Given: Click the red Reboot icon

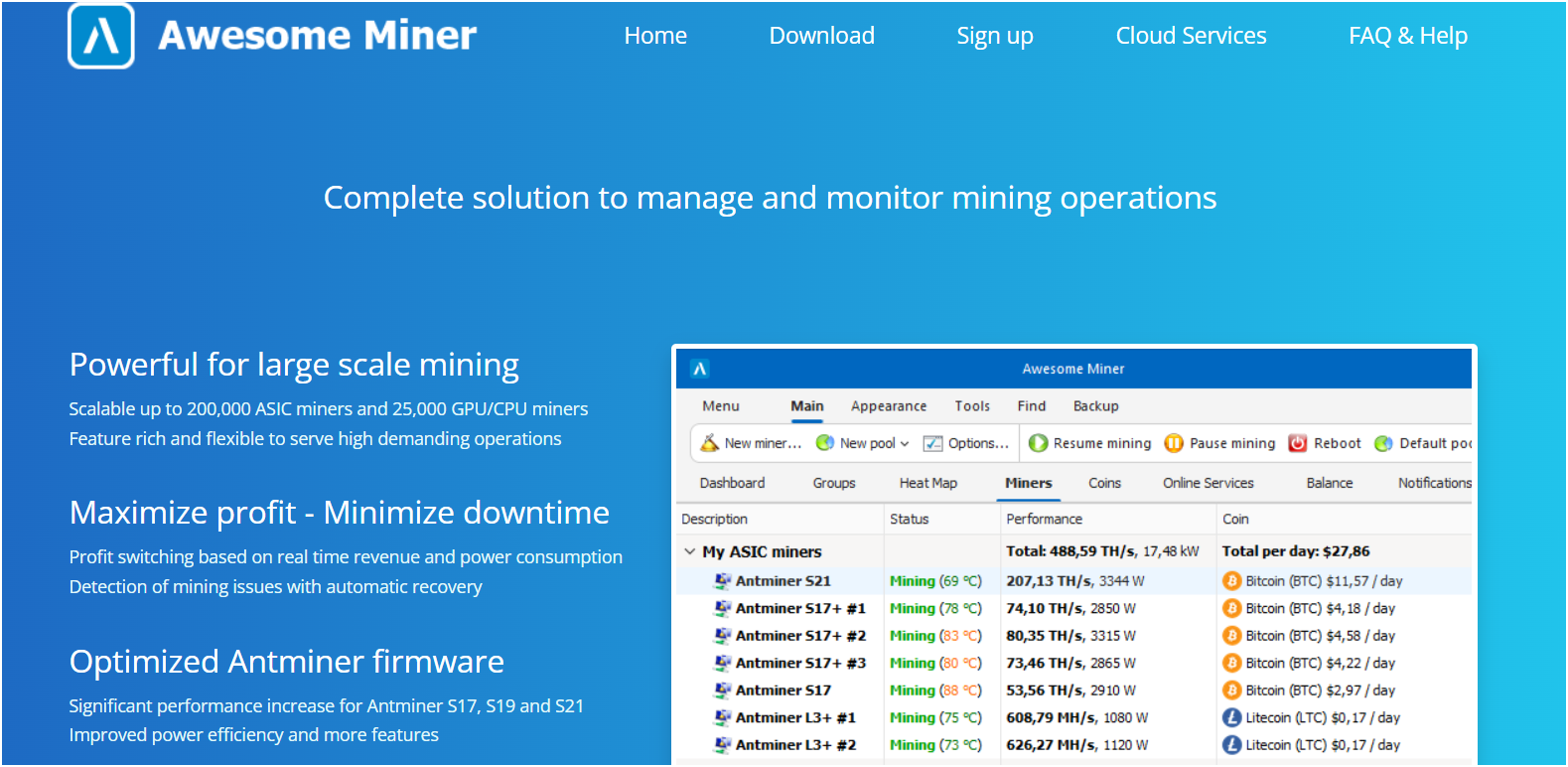Looking at the screenshot, I should (1297, 443).
